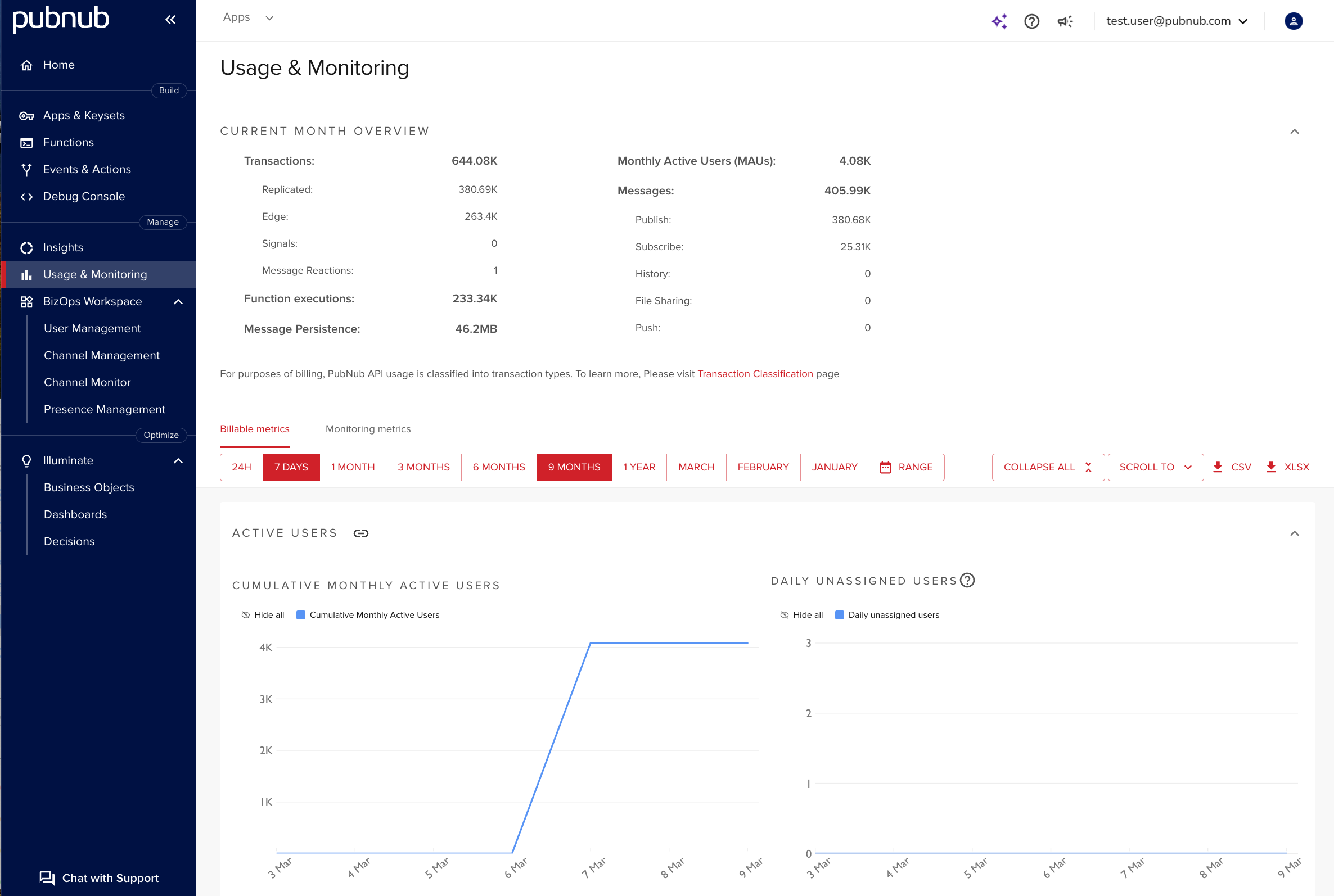Open the Apps dropdown

click(x=248, y=17)
